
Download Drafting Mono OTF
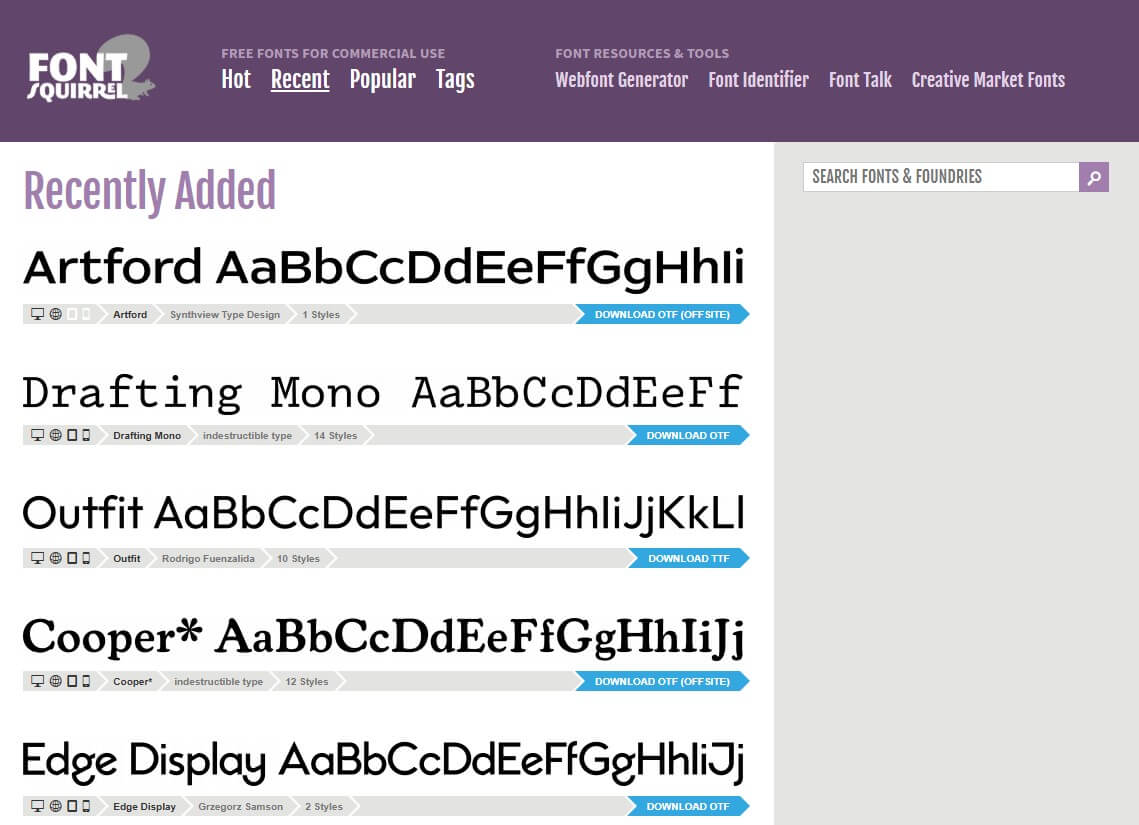click(688, 435)
